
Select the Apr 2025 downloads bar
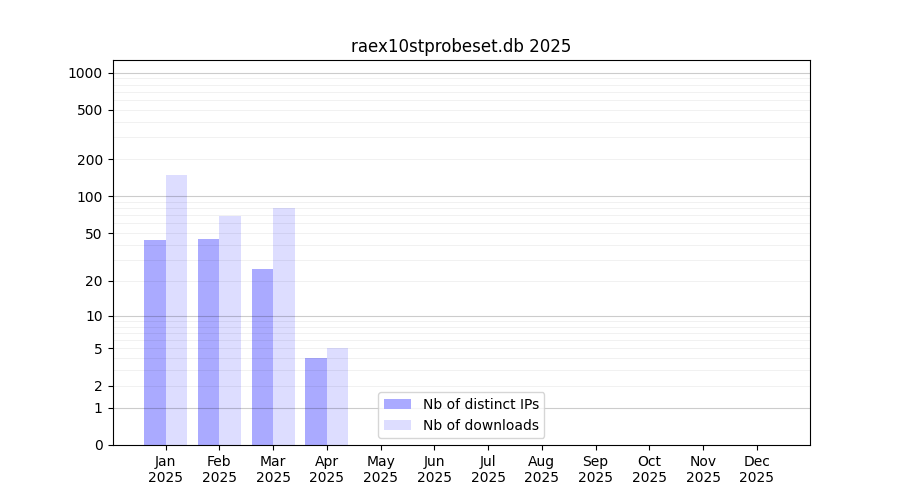point(338,396)
